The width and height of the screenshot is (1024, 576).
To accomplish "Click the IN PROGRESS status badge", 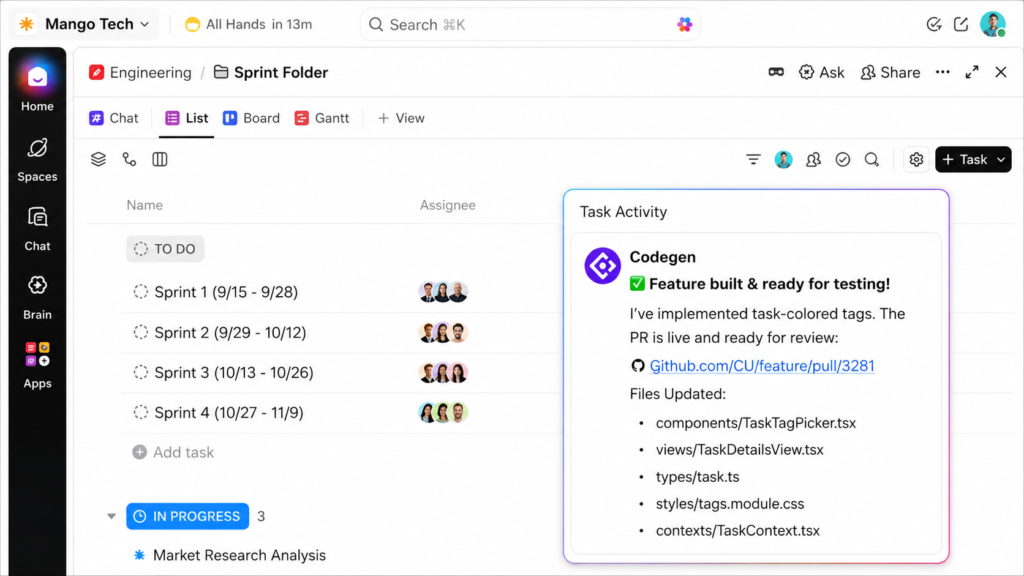I will [x=187, y=516].
